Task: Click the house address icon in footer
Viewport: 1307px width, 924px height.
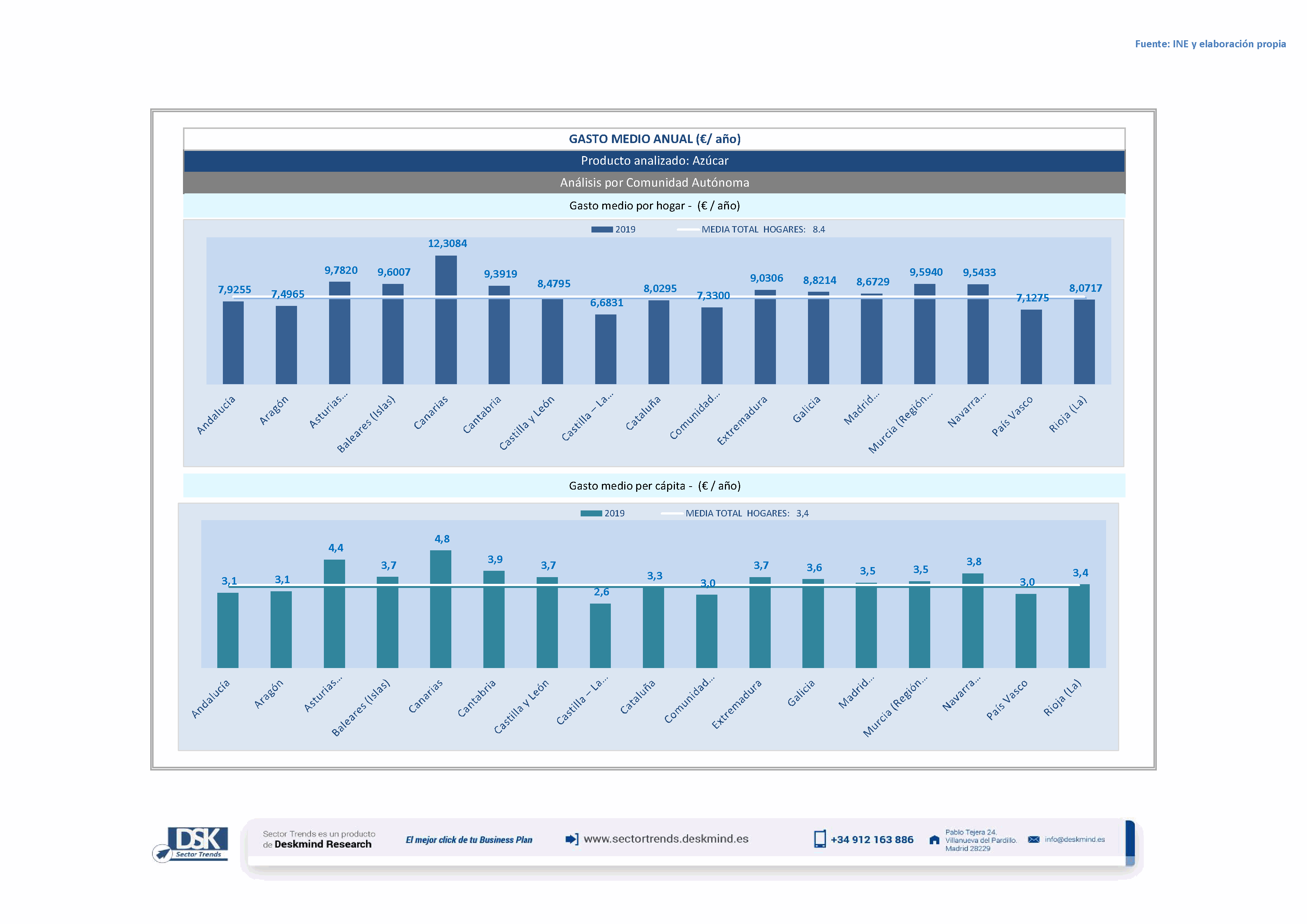Action: (934, 840)
